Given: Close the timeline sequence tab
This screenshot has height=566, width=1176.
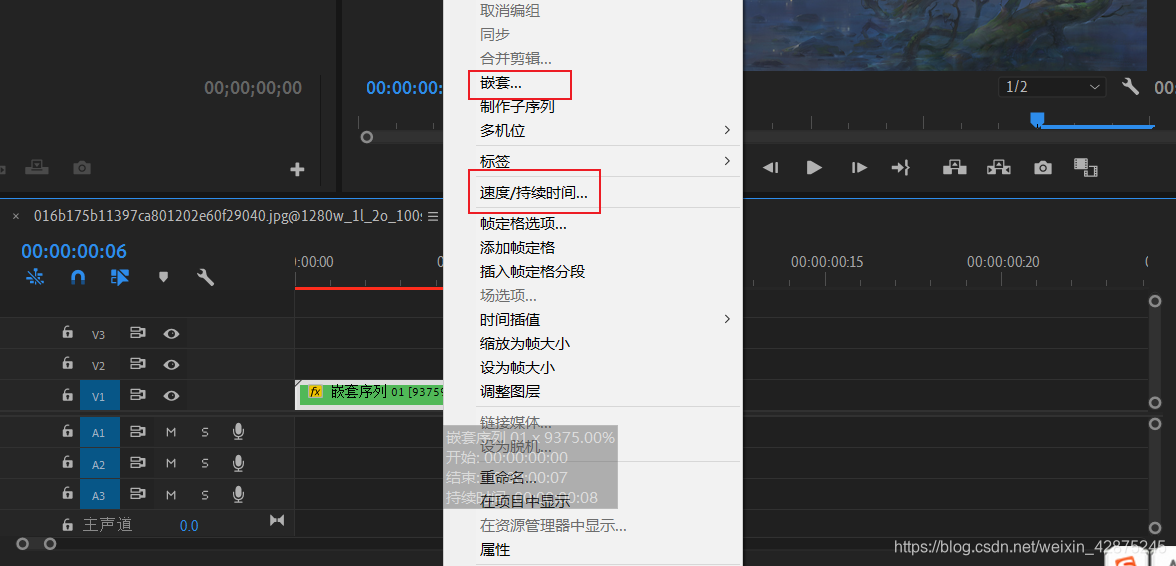Looking at the screenshot, I should coord(16,216).
